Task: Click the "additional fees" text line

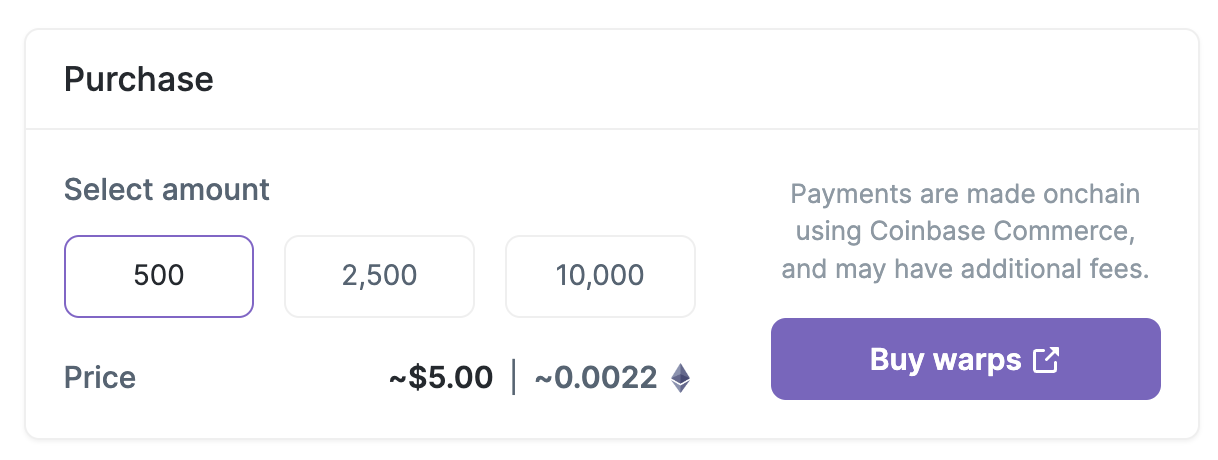Action: point(965,270)
